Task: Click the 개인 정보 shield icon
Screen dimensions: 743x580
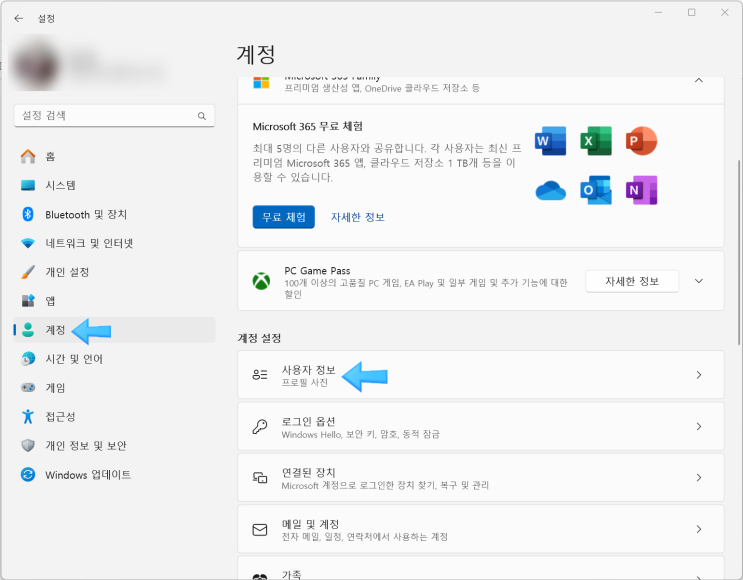Action: 28,445
